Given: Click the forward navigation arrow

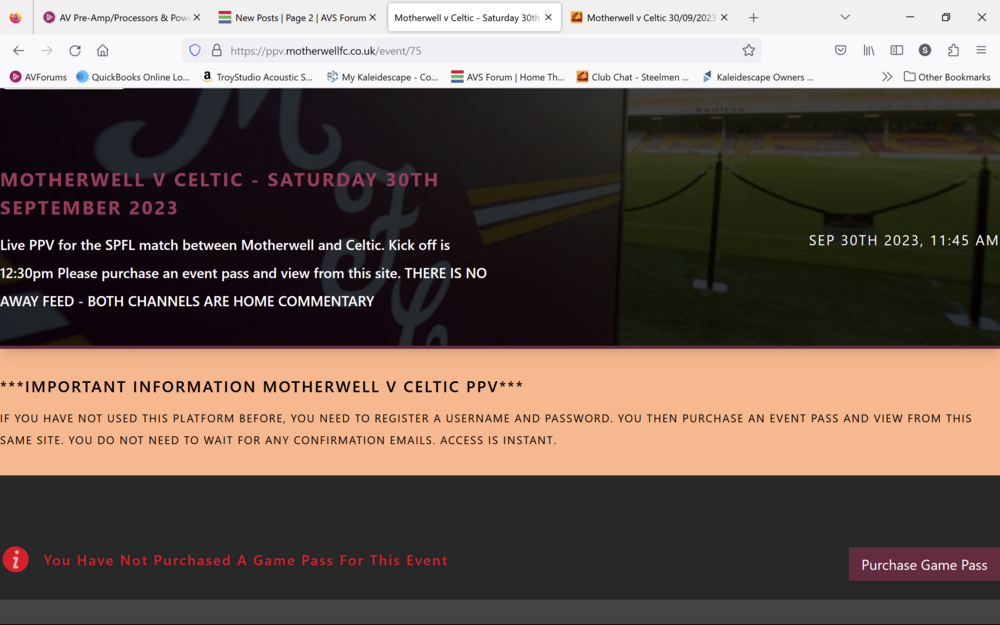Looking at the screenshot, I should 47,50.
